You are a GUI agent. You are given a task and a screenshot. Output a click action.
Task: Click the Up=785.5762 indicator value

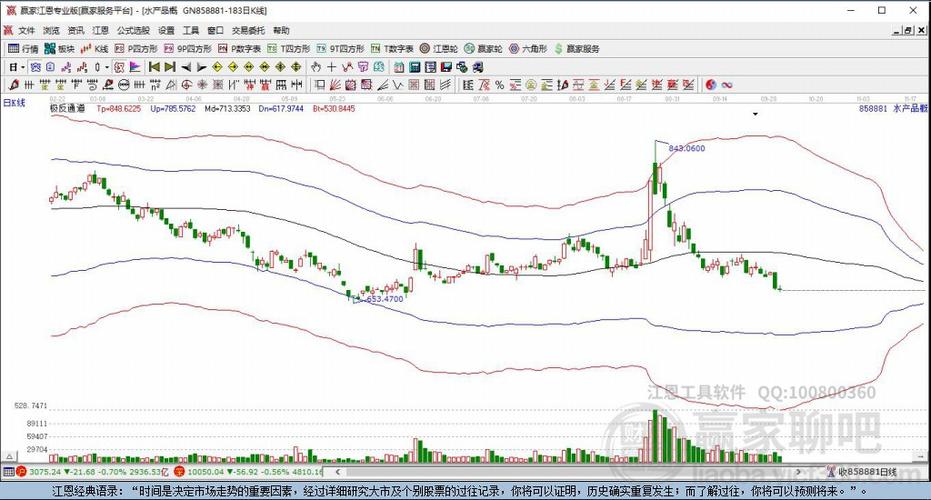(x=173, y=109)
